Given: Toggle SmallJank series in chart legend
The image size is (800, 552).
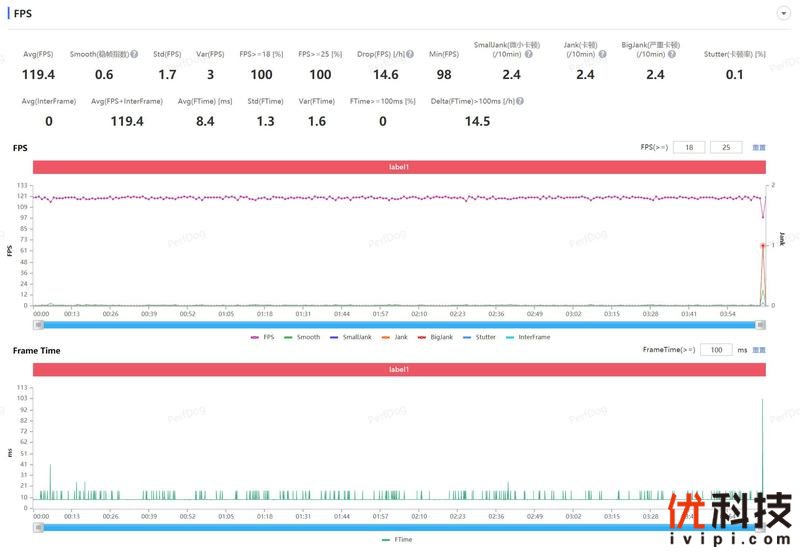Looking at the screenshot, I should click(x=351, y=337).
